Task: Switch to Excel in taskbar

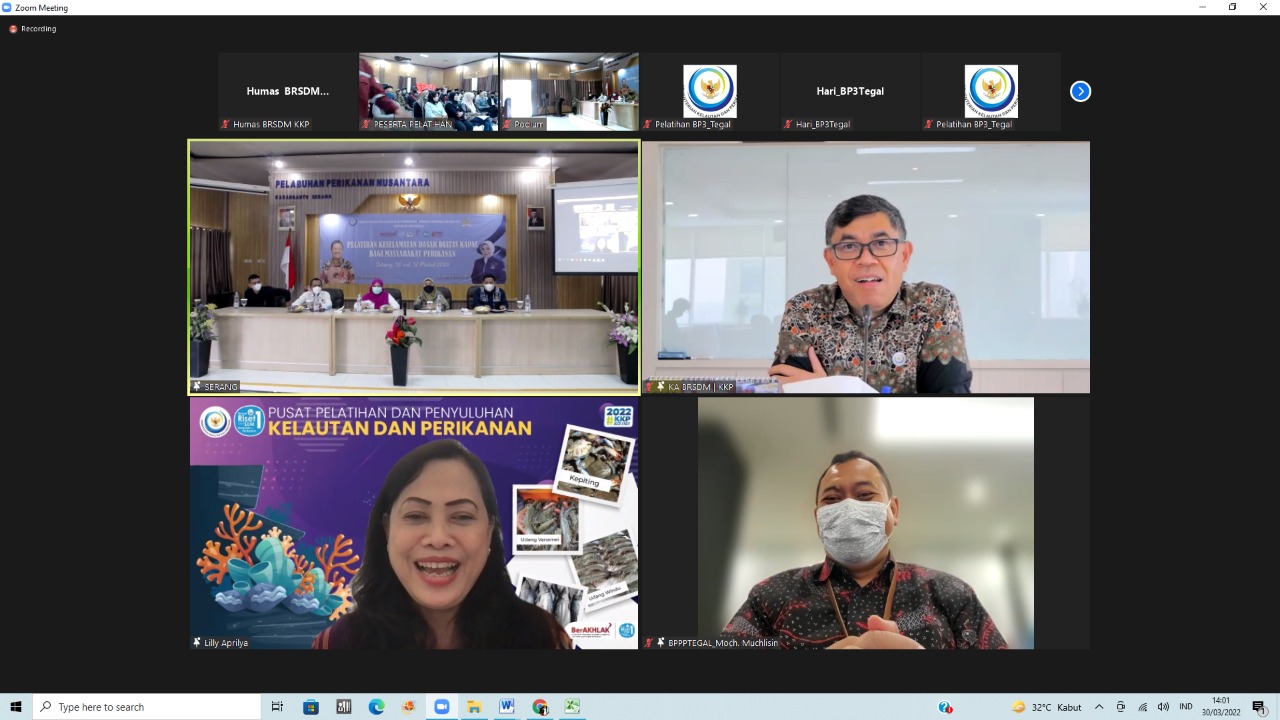Action: pos(572,707)
